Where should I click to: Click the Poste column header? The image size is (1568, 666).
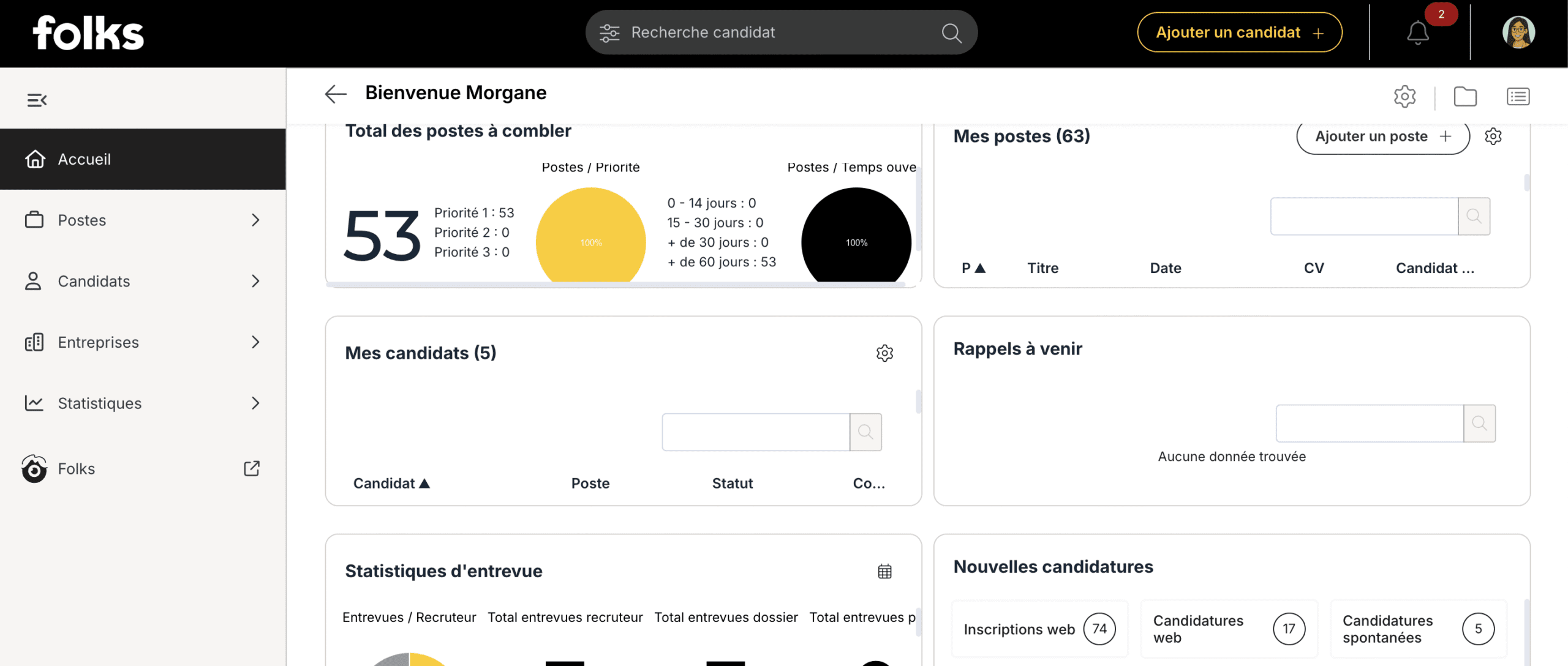point(590,484)
